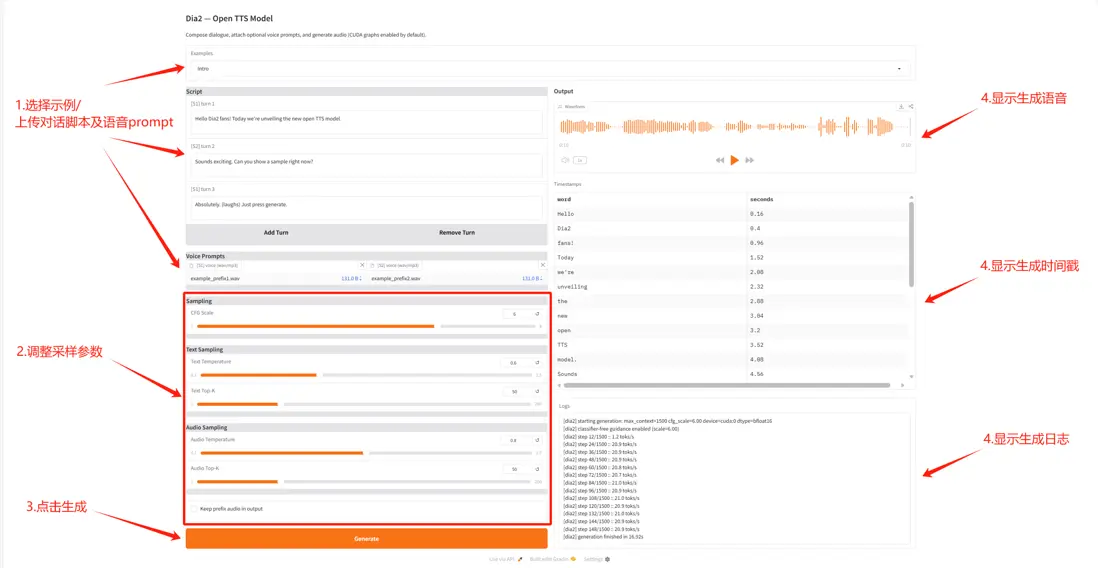The height and width of the screenshot is (568, 1098).
Task: Click the 4.56 seconds cell
Action: [x=827, y=374]
